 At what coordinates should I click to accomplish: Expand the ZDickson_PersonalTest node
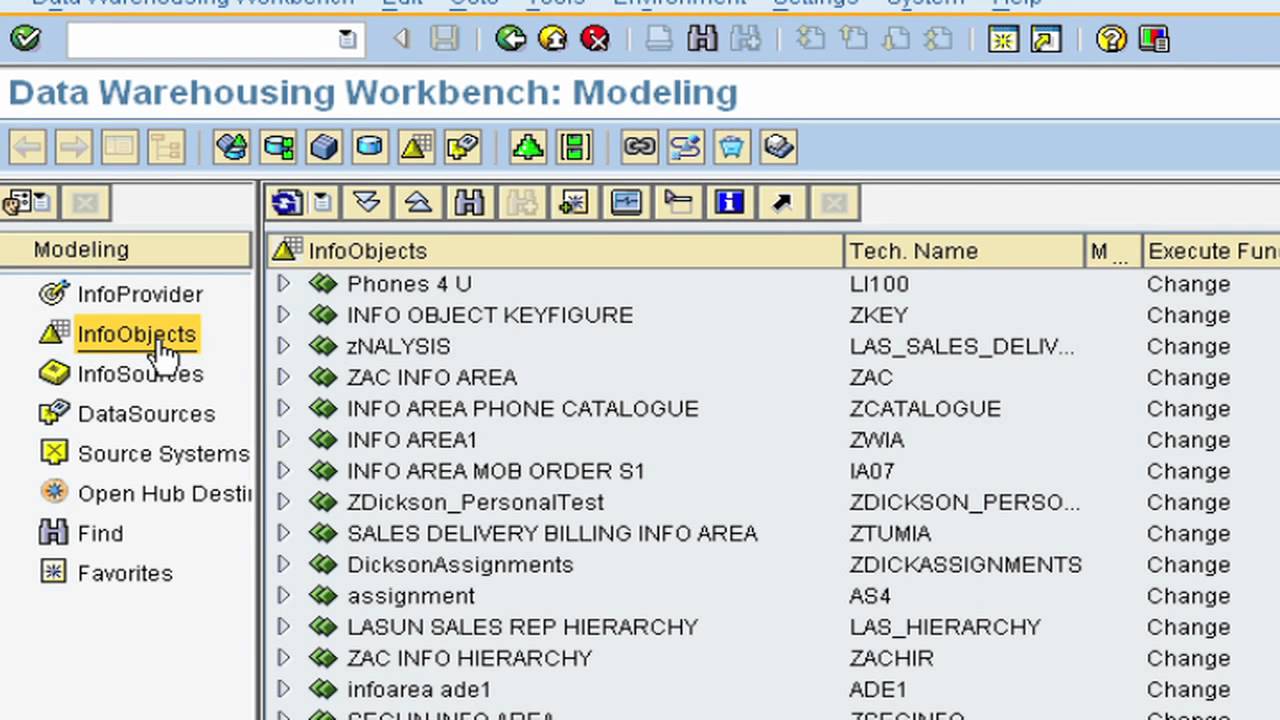284,502
